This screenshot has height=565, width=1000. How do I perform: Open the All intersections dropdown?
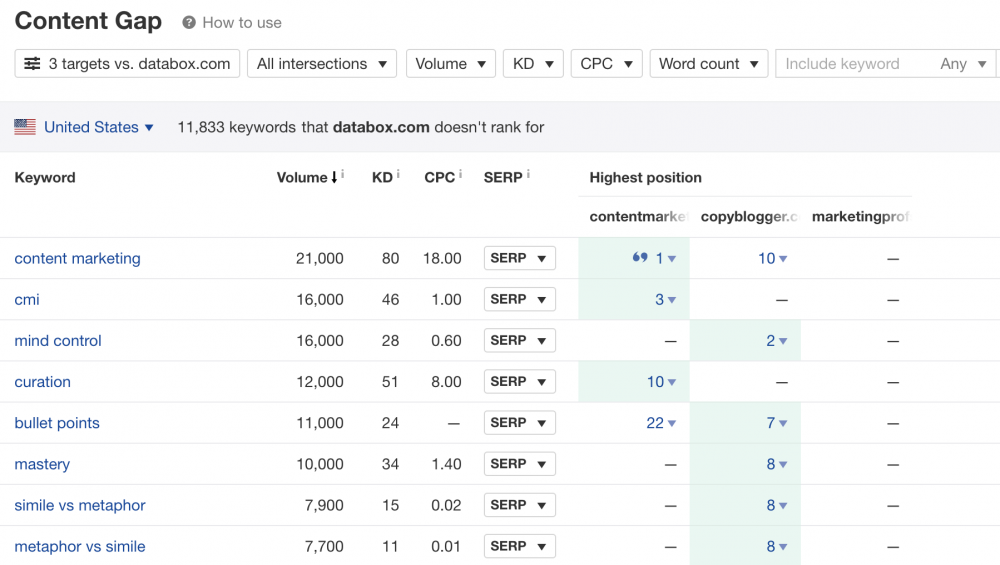pyautogui.click(x=321, y=64)
